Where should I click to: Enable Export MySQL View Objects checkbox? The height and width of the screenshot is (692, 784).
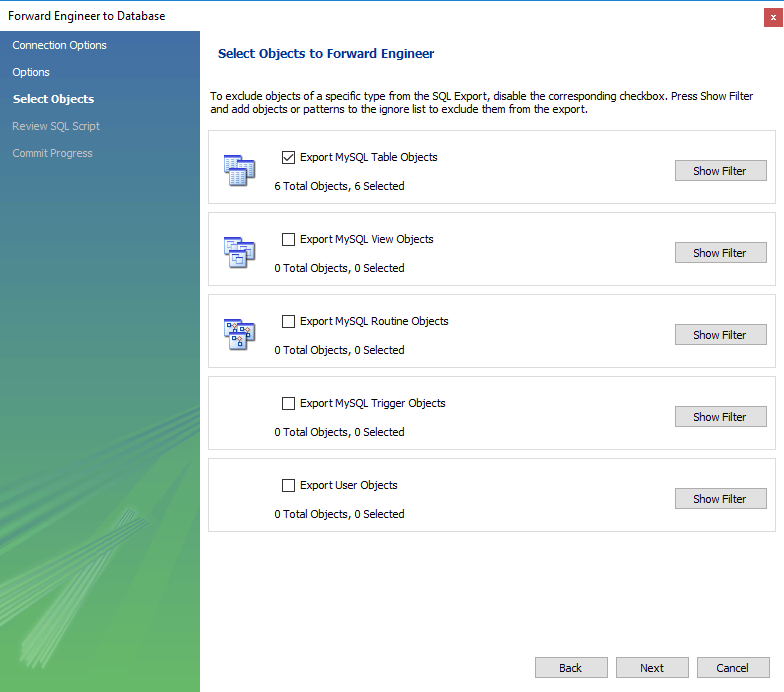click(289, 239)
